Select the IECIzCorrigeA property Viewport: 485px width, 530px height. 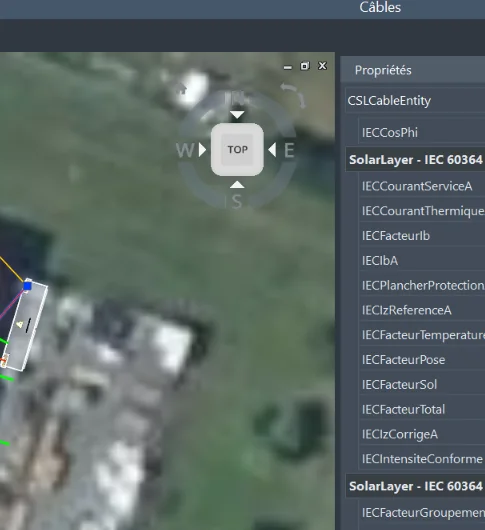[422, 434]
